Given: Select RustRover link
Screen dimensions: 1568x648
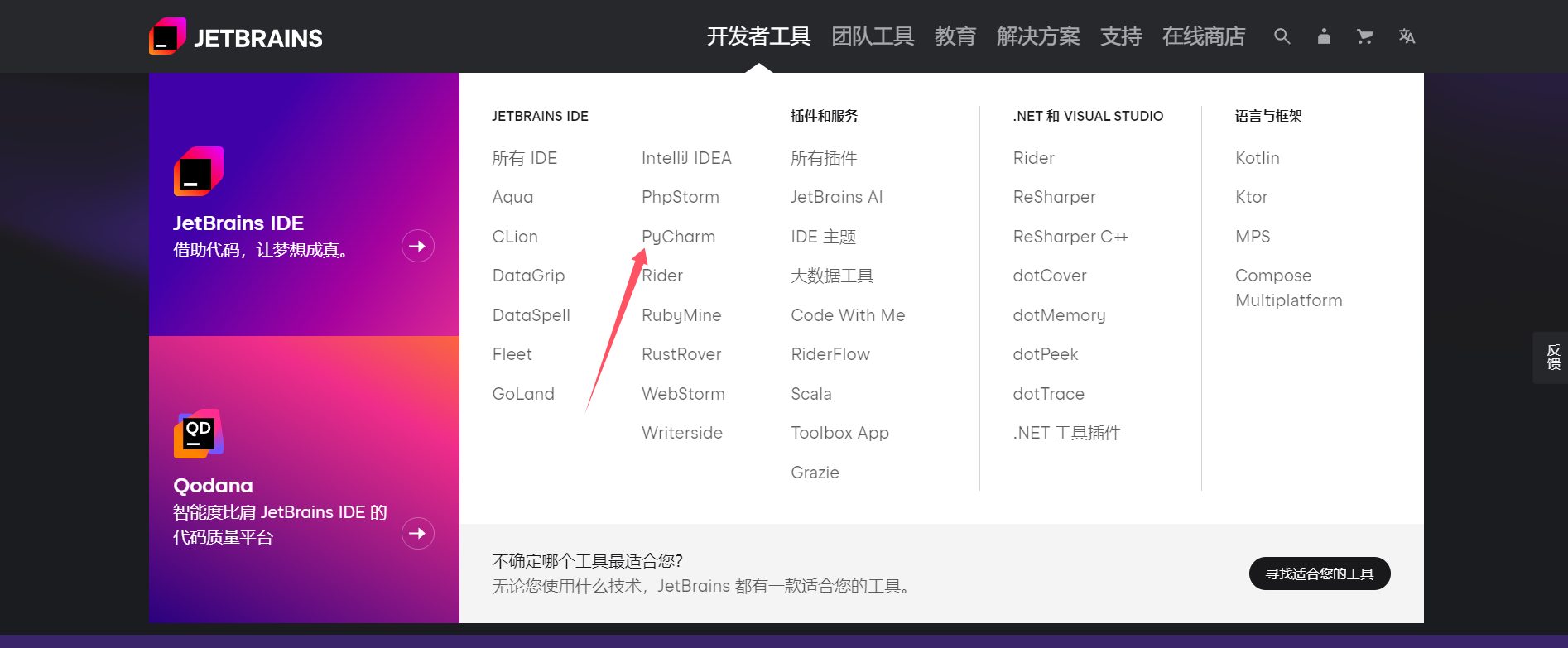Looking at the screenshot, I should (681, 354).
